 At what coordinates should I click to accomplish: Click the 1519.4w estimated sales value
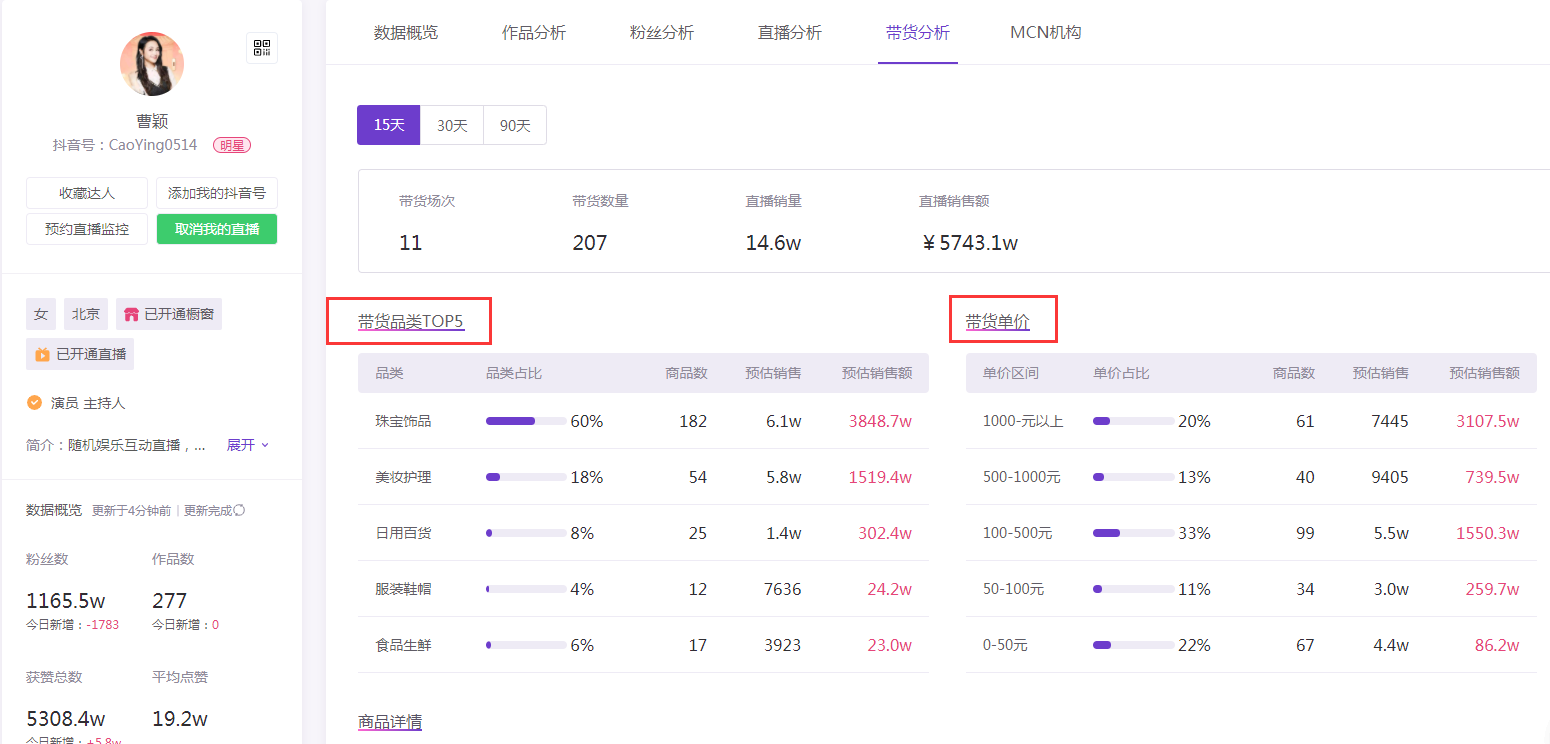pos(880,477)
